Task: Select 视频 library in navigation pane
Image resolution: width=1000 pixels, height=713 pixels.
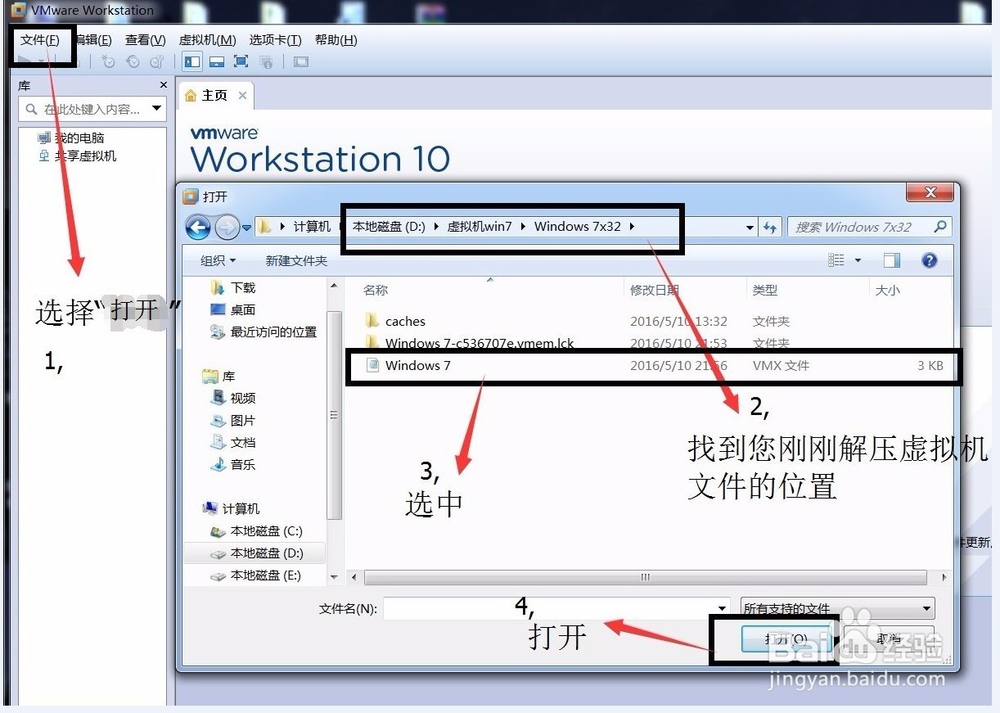Action: pos(233,399)
